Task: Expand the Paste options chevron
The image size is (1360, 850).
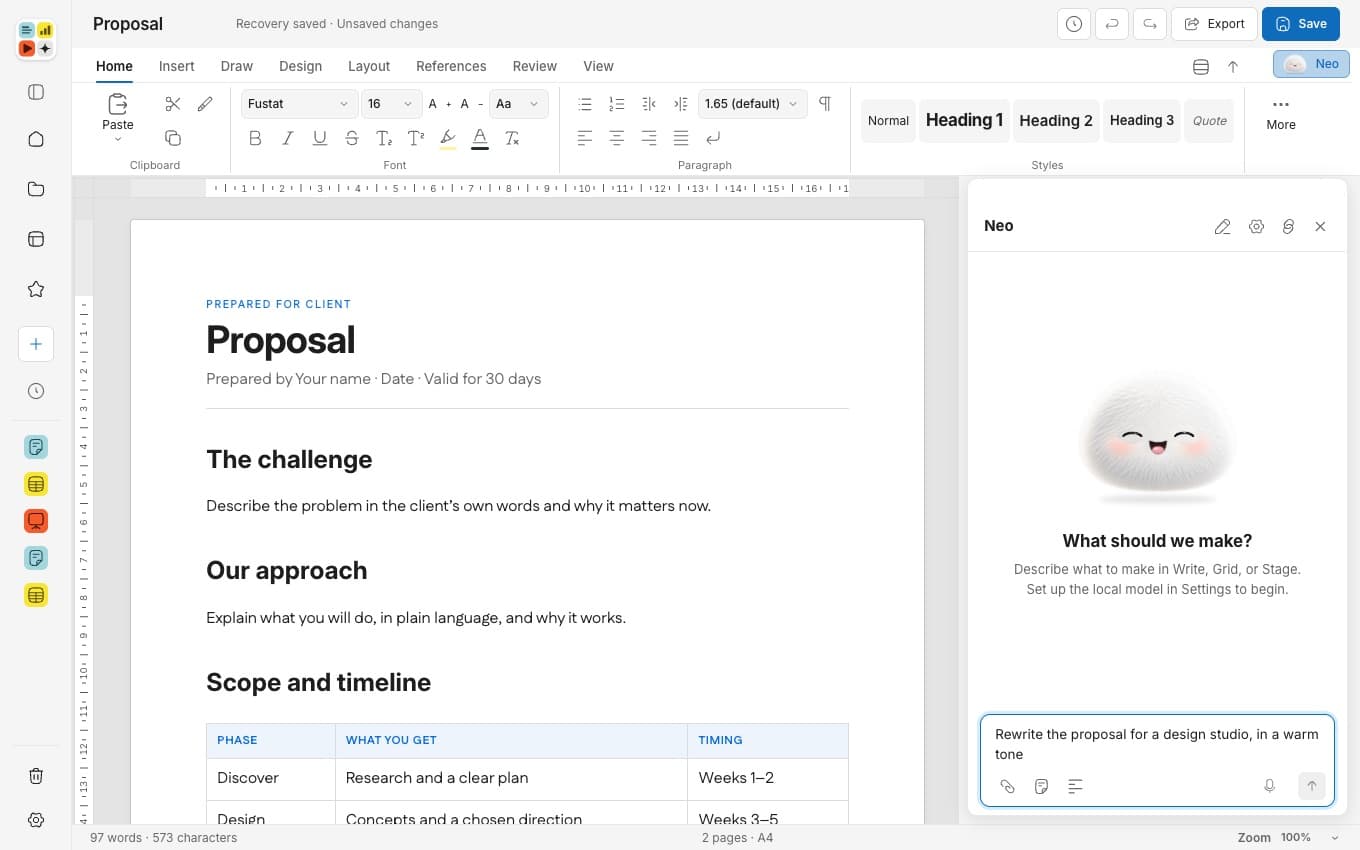Action: [x=118, y=140]
